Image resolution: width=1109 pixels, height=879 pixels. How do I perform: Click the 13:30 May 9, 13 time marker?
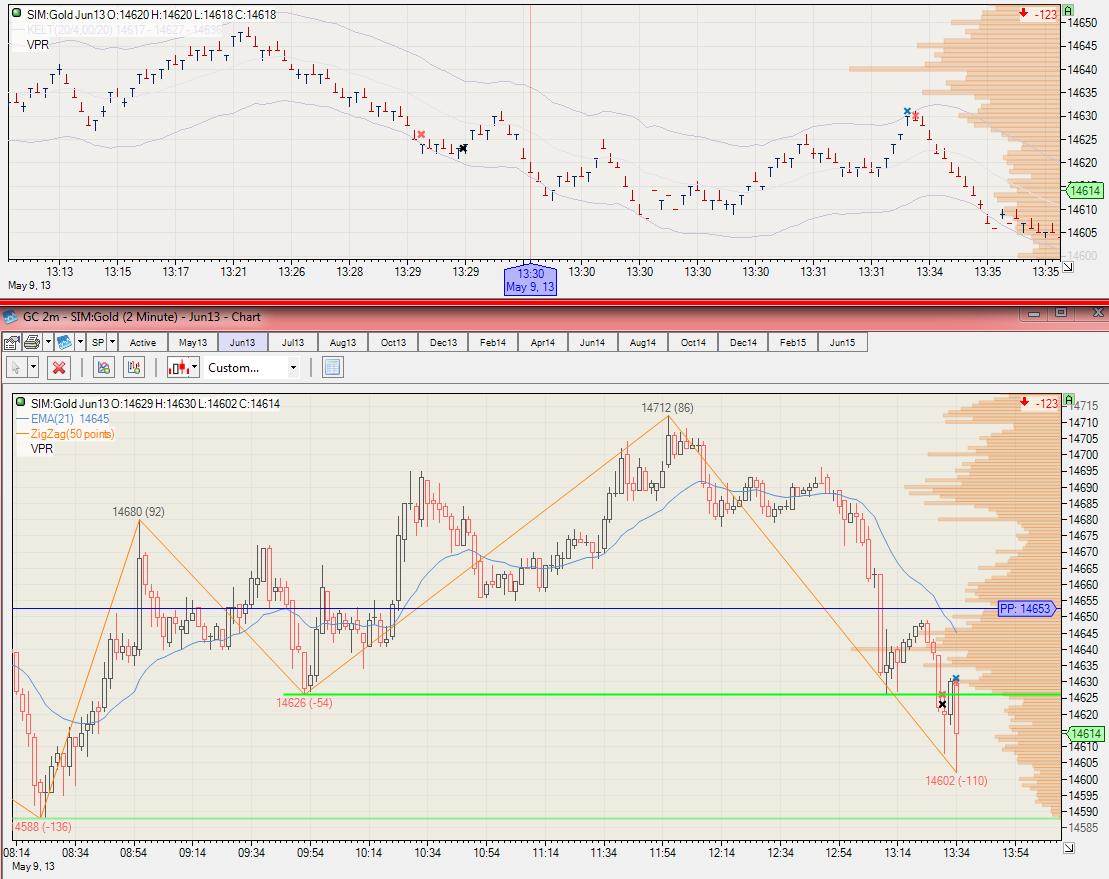[x=530, y=280]
